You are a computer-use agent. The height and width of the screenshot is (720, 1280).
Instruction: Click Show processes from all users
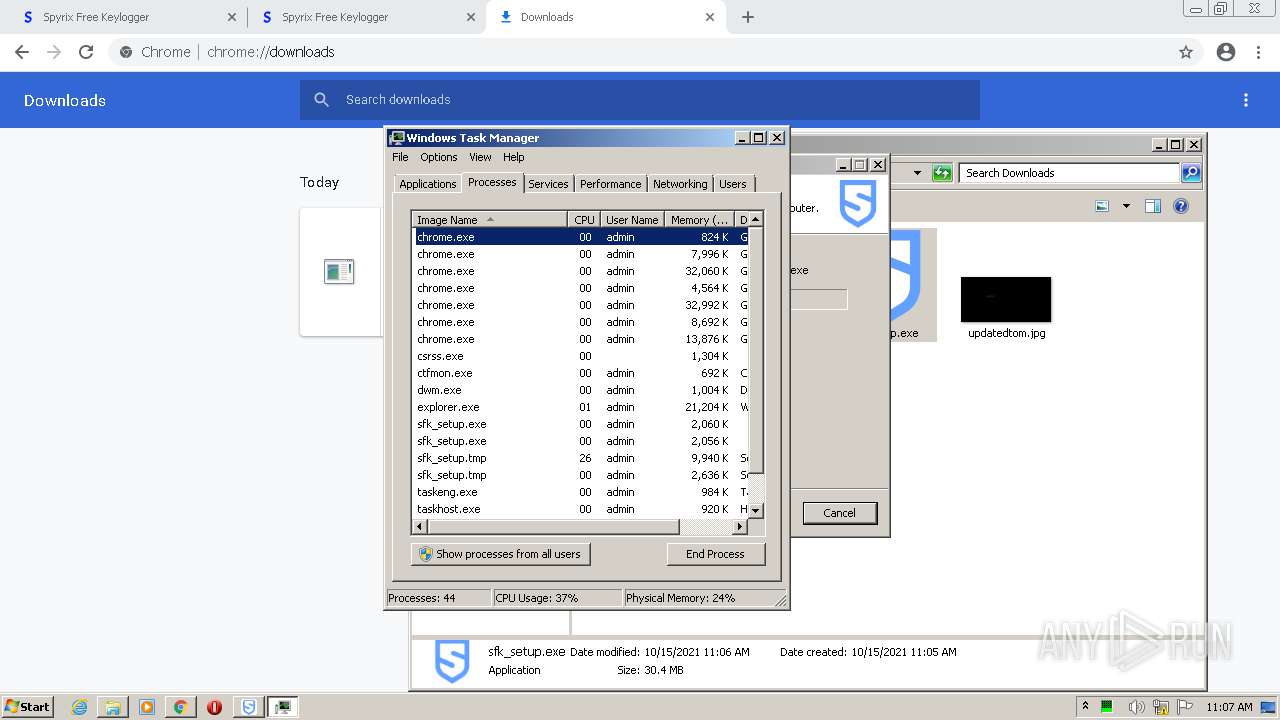500,554
